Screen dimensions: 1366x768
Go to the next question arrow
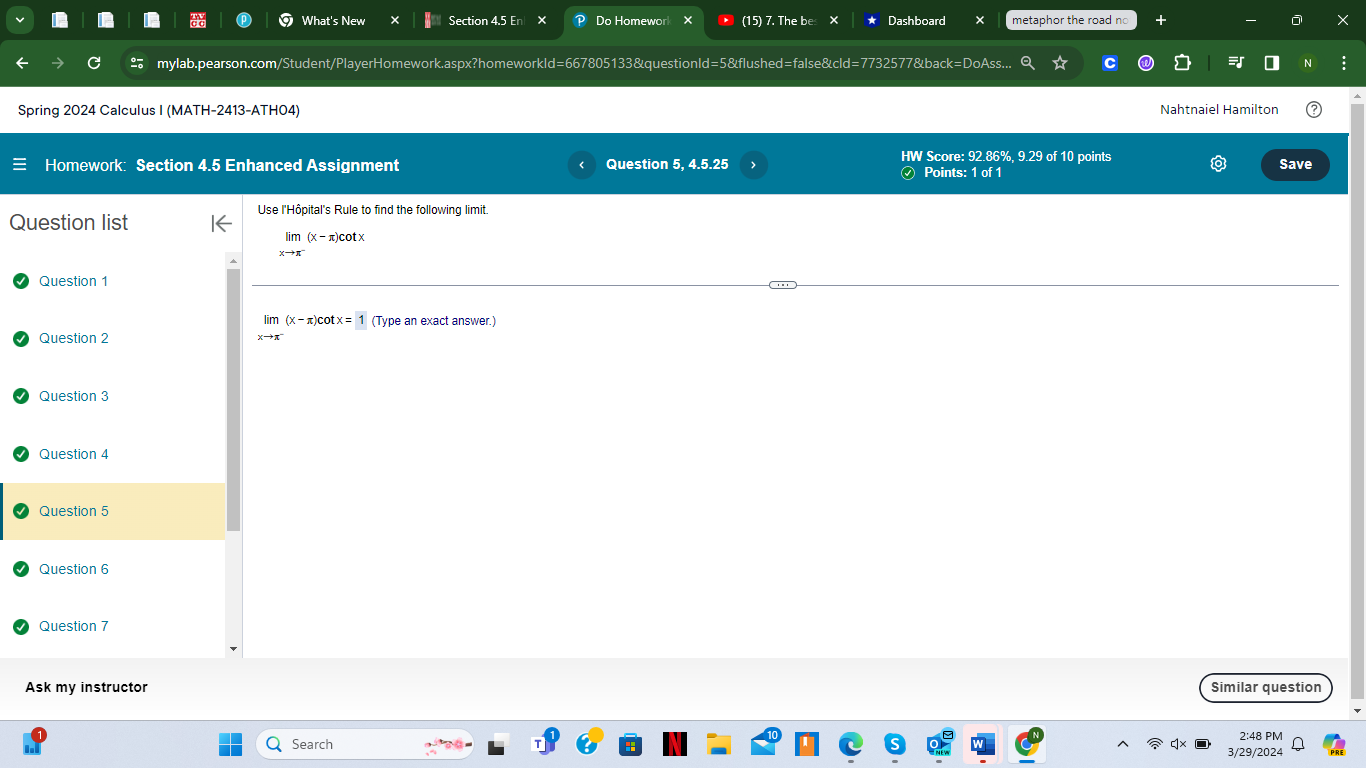[x=753, y=164]
